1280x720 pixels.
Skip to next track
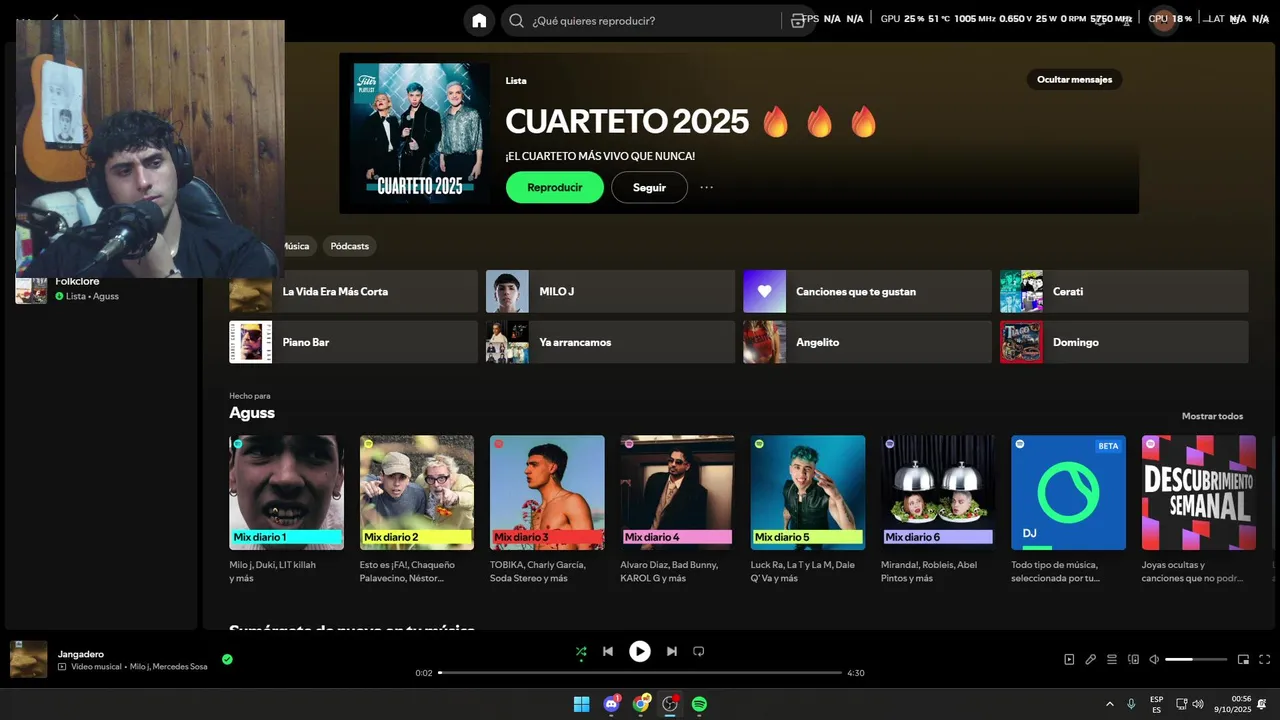[x=672, y=651]
